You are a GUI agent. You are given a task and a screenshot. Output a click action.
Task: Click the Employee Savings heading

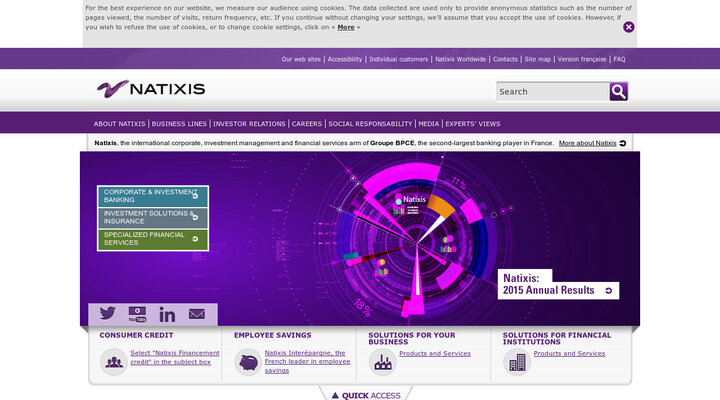[x=272, y=335]
